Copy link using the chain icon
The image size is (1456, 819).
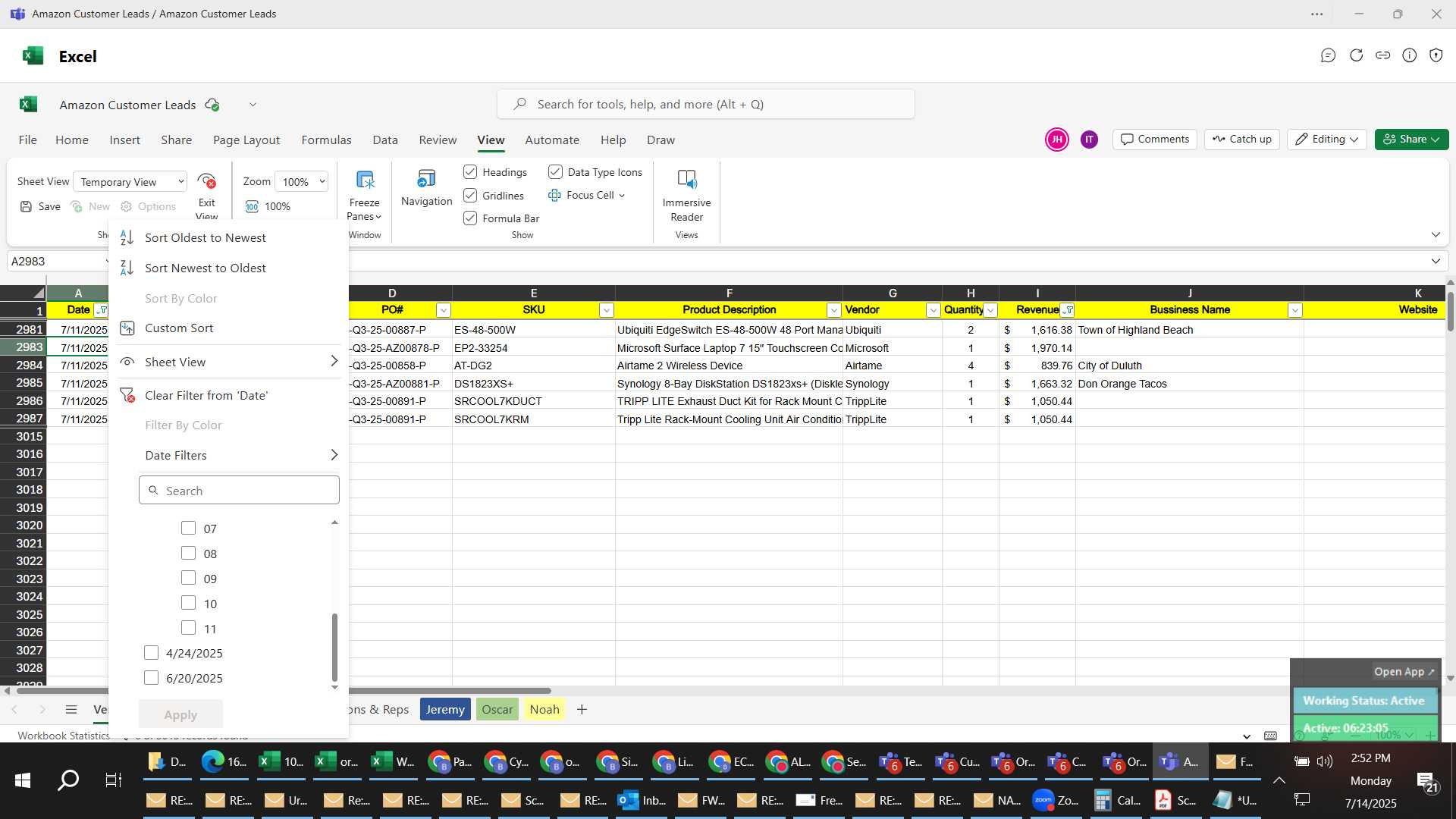pyautogui.click(x=1382, y=55)
